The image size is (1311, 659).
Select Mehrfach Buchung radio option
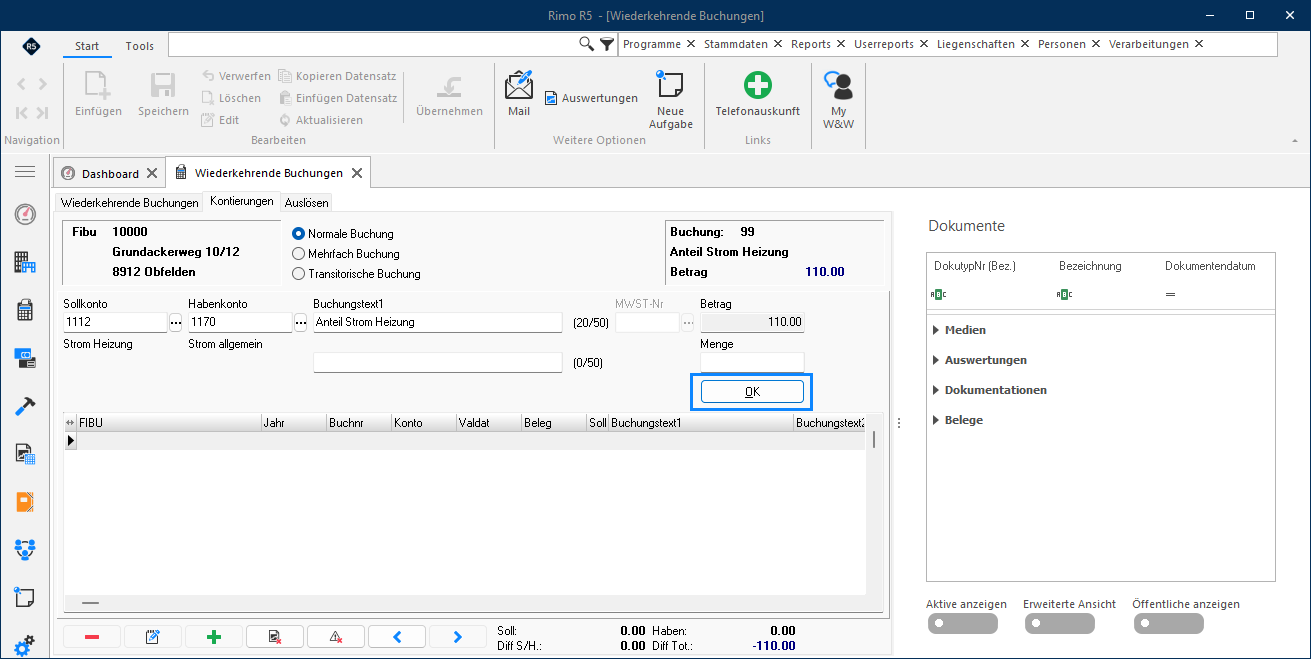point(298,253)
